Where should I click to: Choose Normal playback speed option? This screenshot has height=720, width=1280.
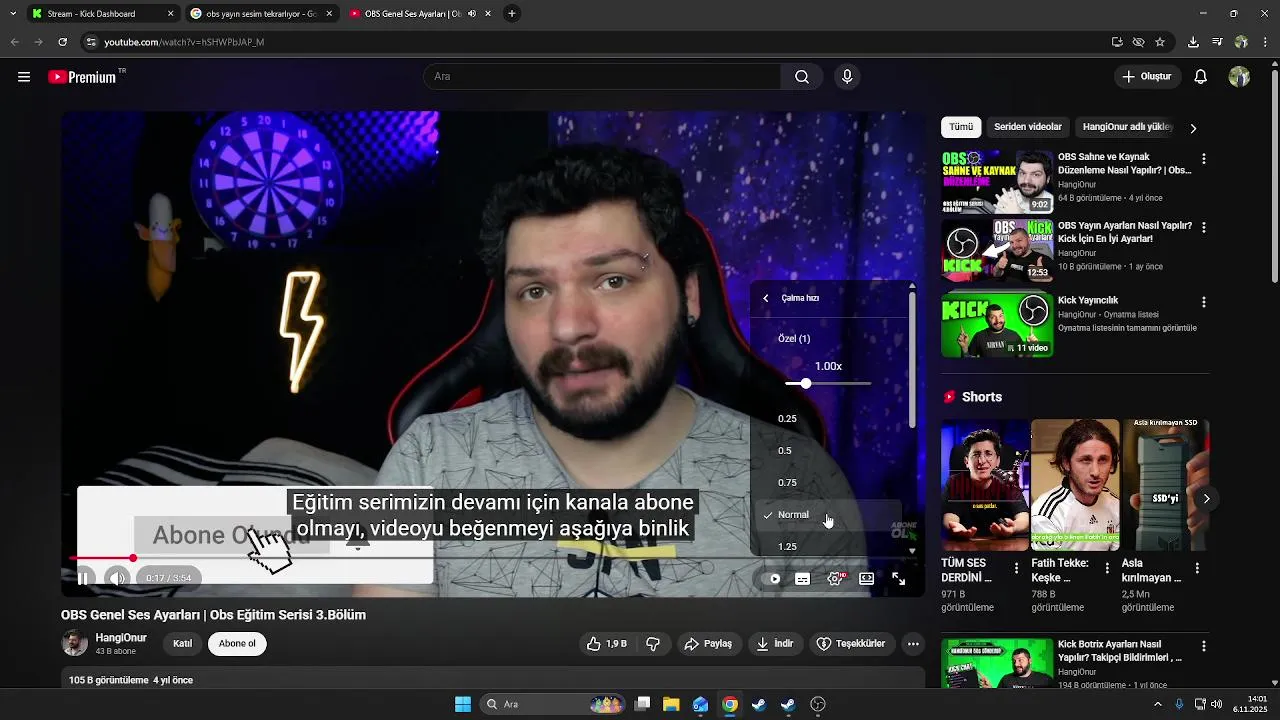click(x=828, y=515)
